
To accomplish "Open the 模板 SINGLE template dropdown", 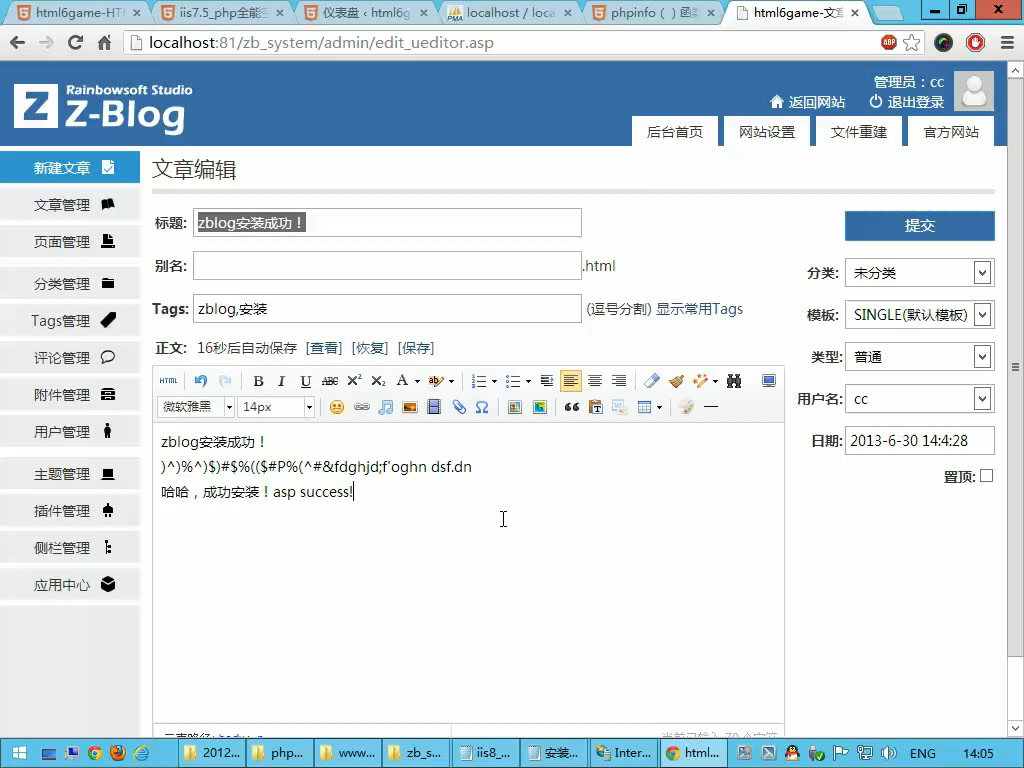I will tap(919, 315).
